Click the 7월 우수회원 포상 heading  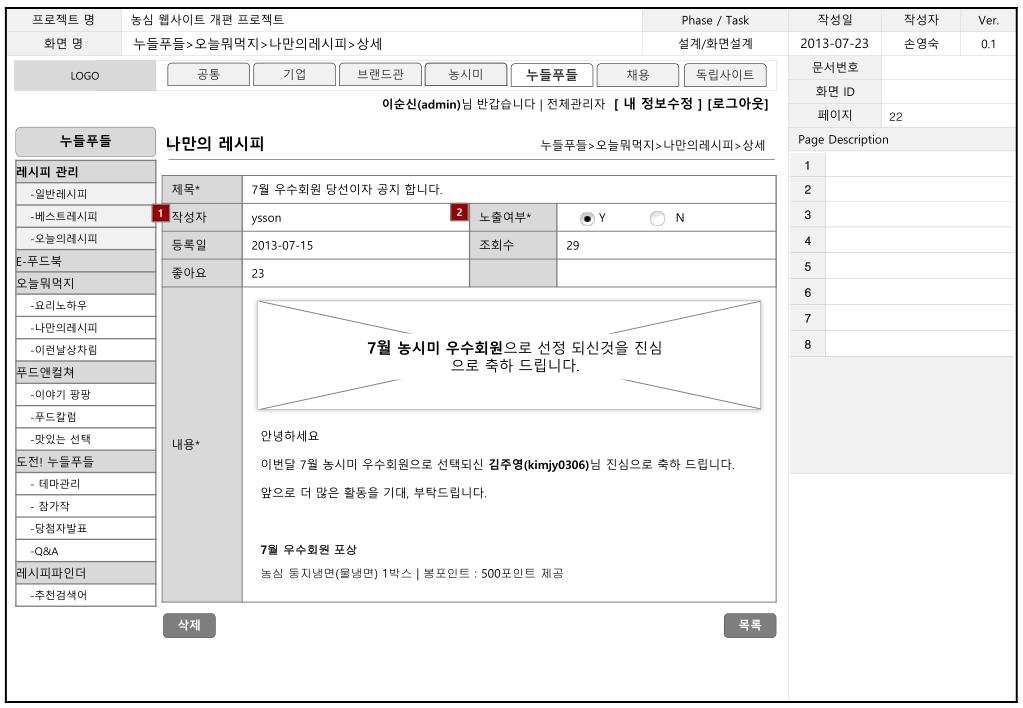coord(308,549)
